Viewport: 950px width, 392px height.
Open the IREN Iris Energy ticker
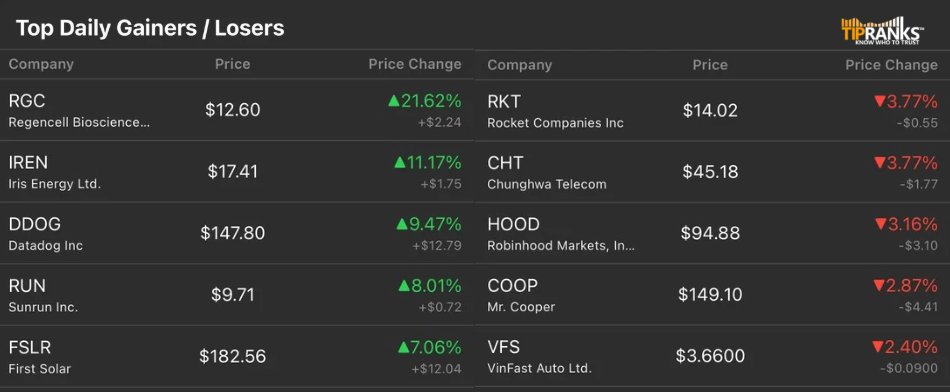[237, 171]
